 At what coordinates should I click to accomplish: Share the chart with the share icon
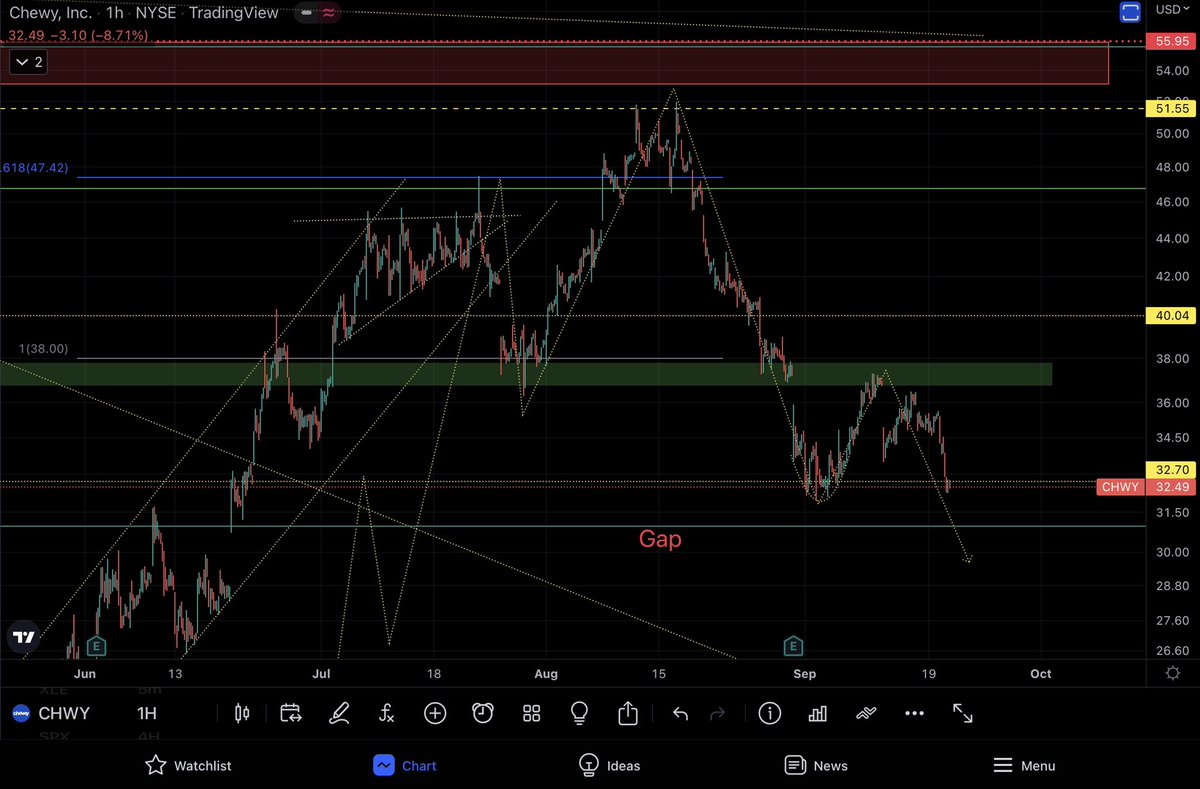tap(628, 713)
